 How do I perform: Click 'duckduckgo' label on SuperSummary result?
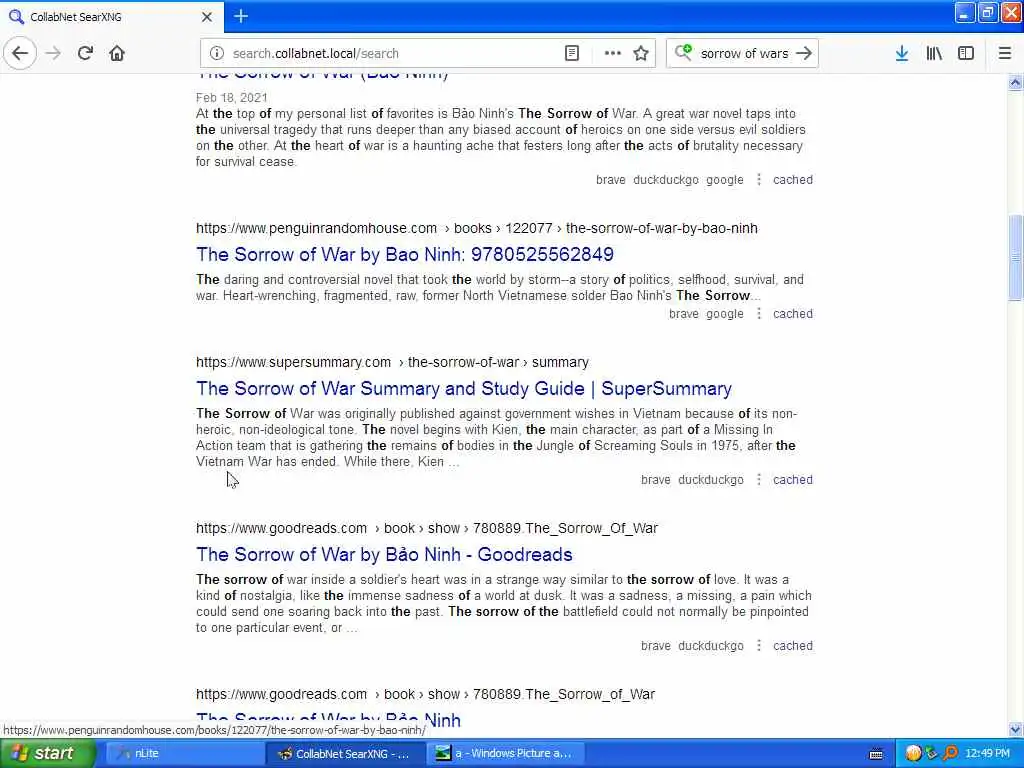[x=711, y=479]
